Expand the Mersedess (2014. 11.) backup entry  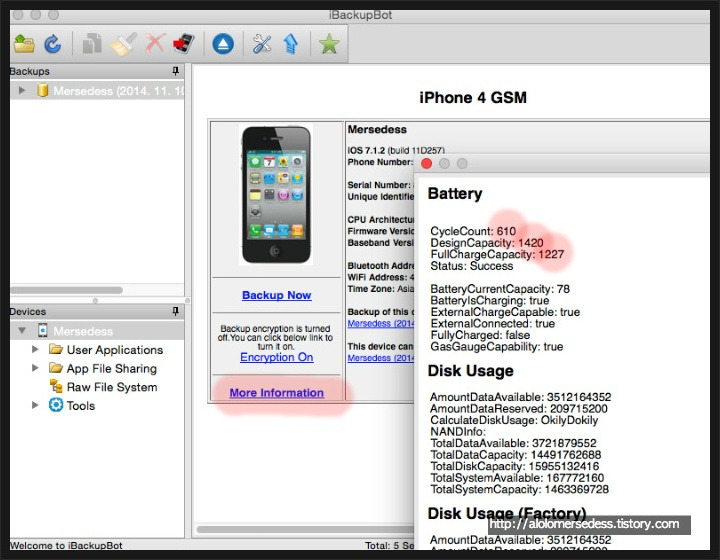pos(22,90)
